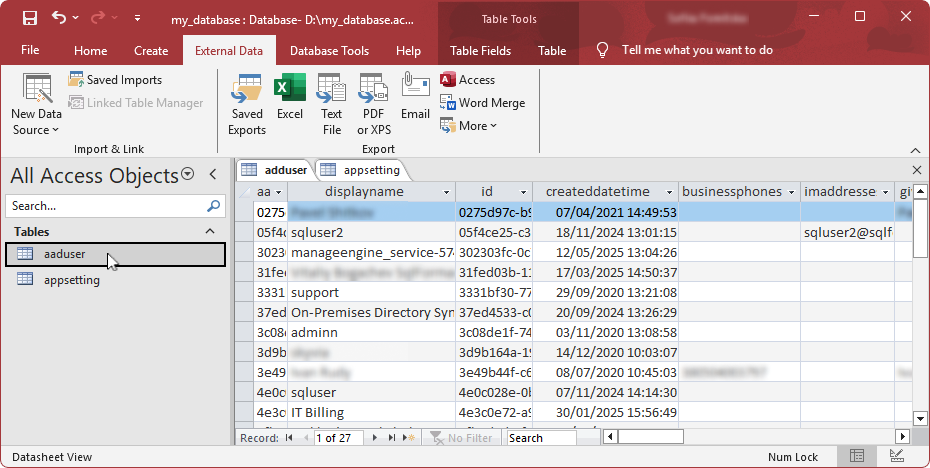
Task: Switch to the appsetting document tab
Action: pos(361,170)
